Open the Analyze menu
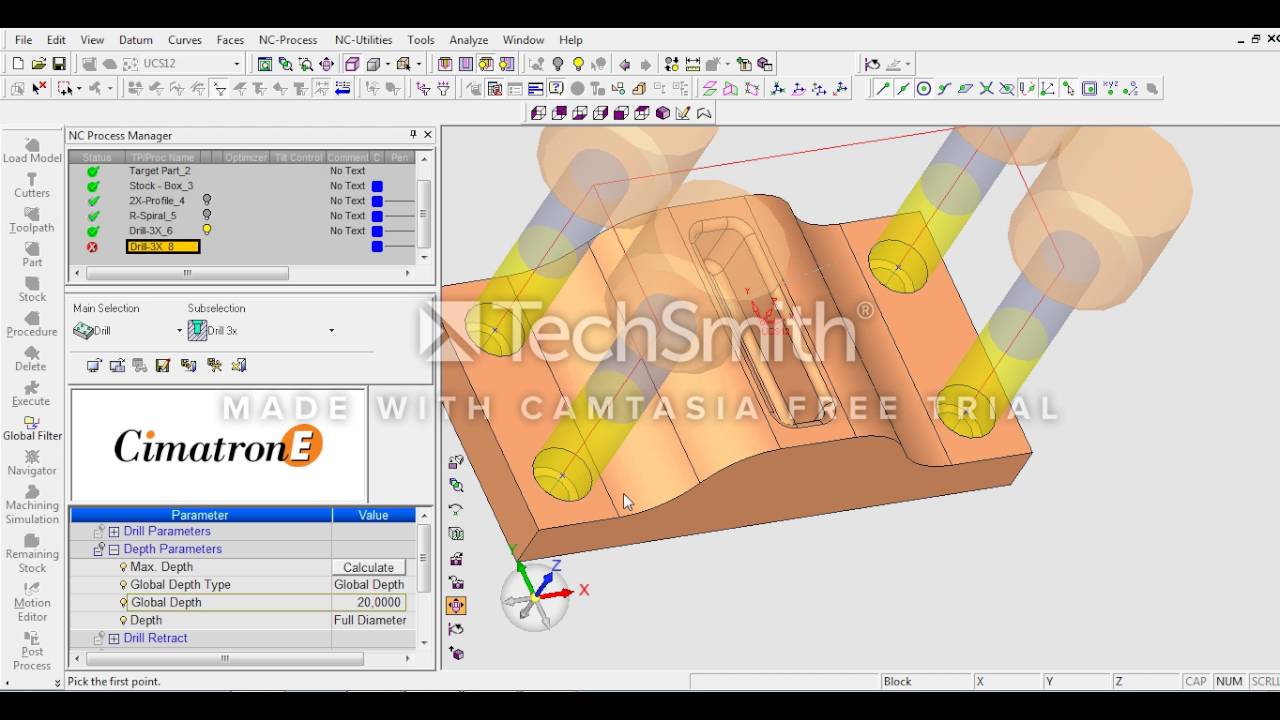The height and width of the screenshot is (720, 1280). pos(468,40)
